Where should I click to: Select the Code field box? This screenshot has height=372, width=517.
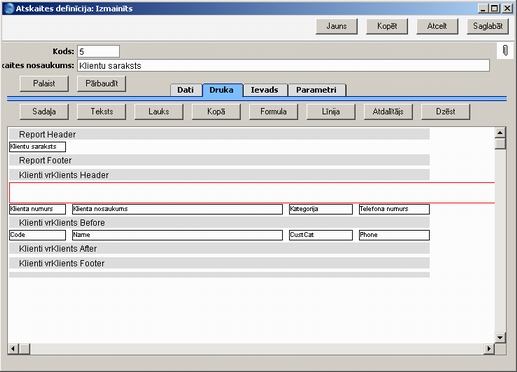pos(37,235)
